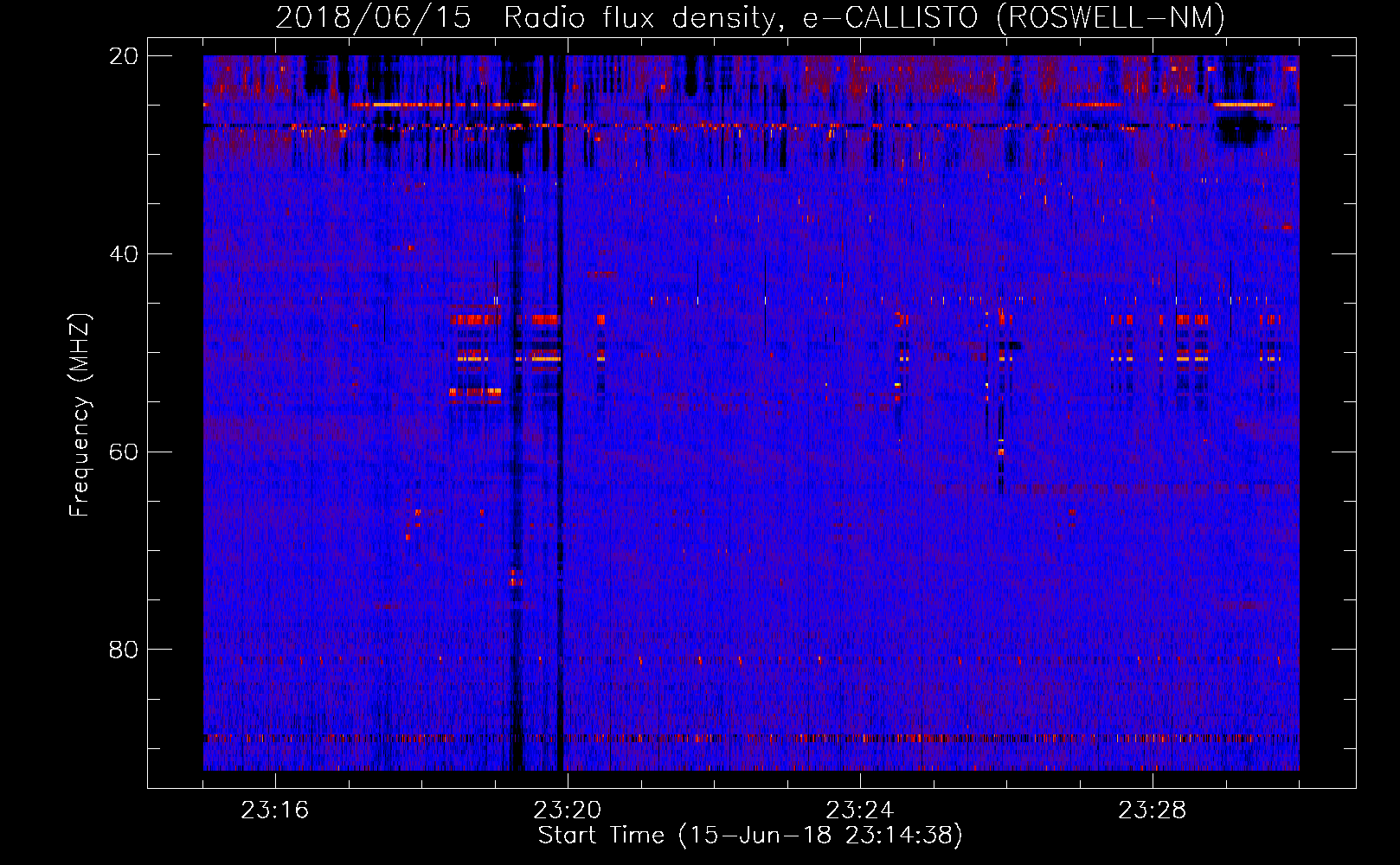
Task: Click the 20 MHz frequency tick label
Action: (x=124, y=56)
